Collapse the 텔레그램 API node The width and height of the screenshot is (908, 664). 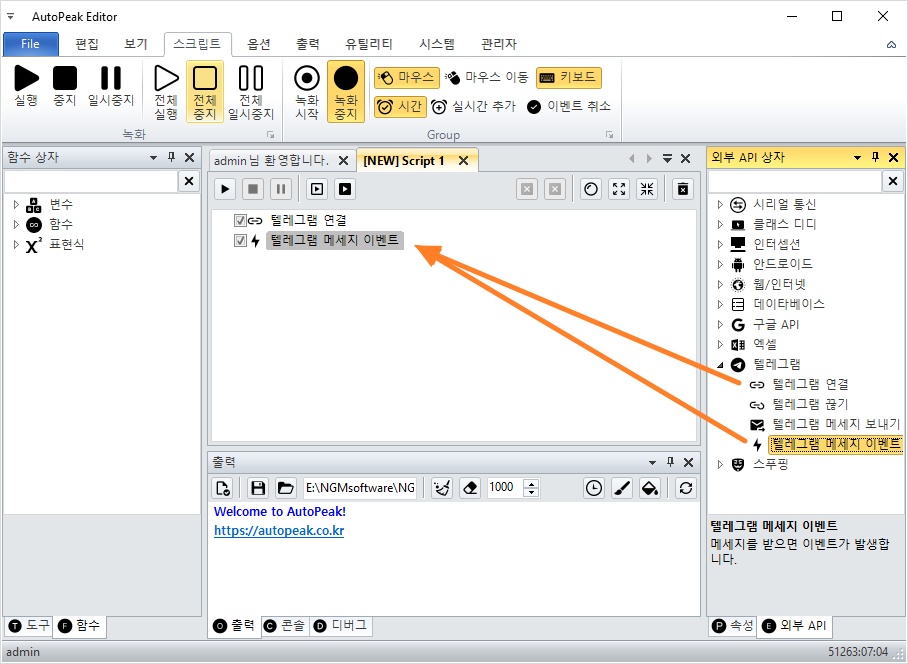pyautogui.click(x=720, y=365)
